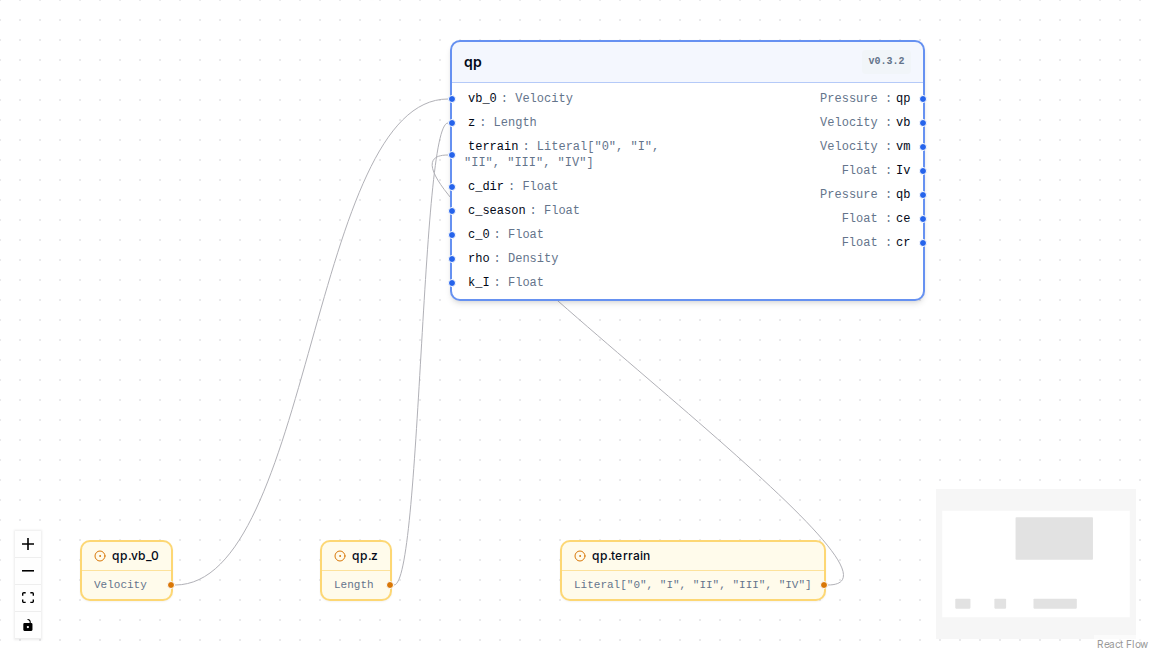1151x654 pixels.
Task: Click the minimap overview panel
Action: [1036, 563]
